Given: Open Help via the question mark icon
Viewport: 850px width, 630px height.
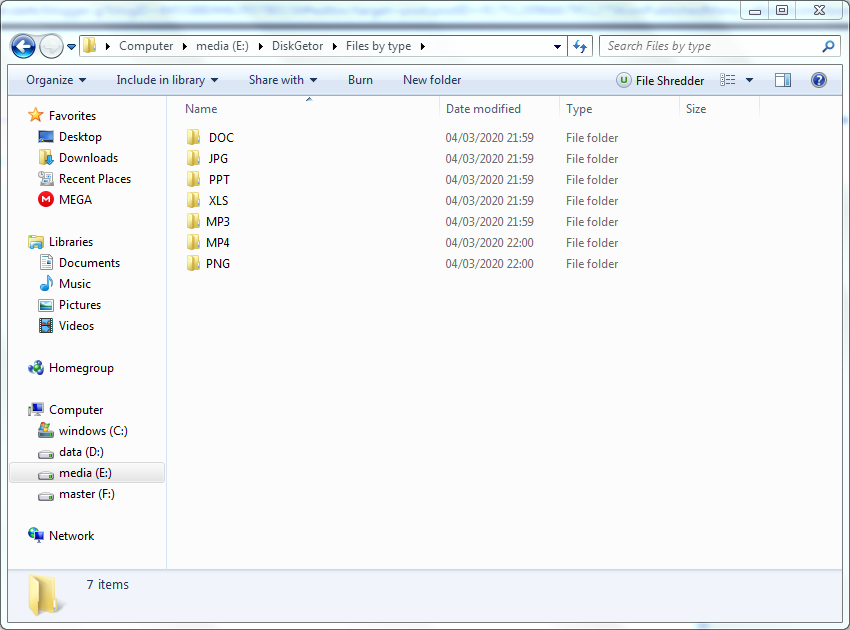Looking at the screenshot, I should pos(818,79).
